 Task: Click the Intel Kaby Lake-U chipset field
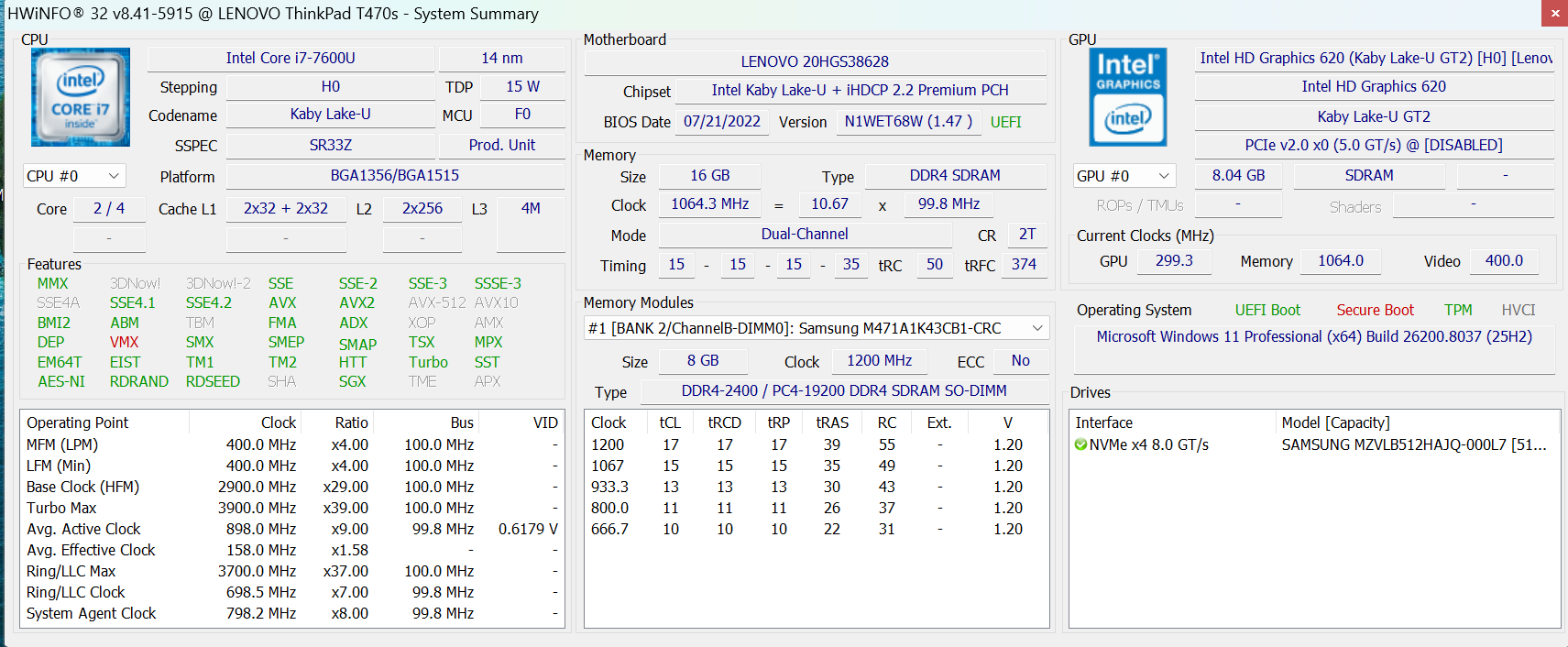(x=861, y=91)
